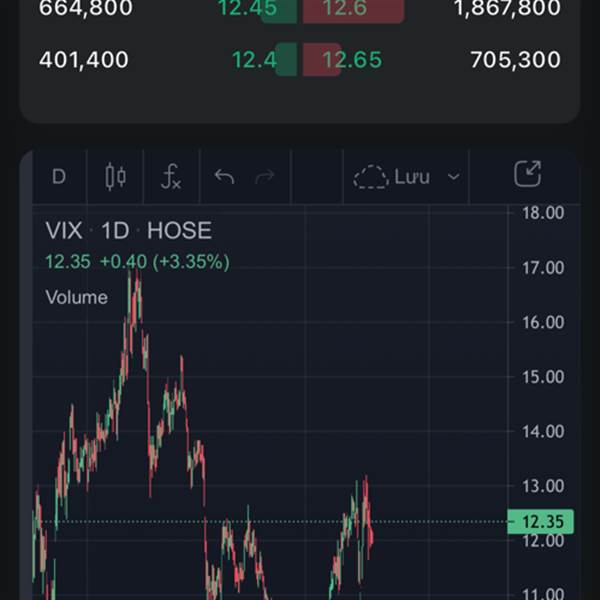Click the 12.35 price label on axis
Image resolution: width=600 pixels, height=600 pixels.
[540, 522]
